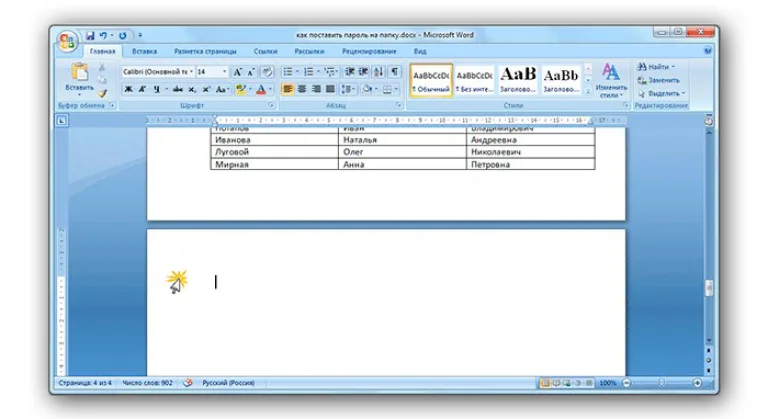Click the Найти find button
Viewport: 768px width, 419px height.
656,67
